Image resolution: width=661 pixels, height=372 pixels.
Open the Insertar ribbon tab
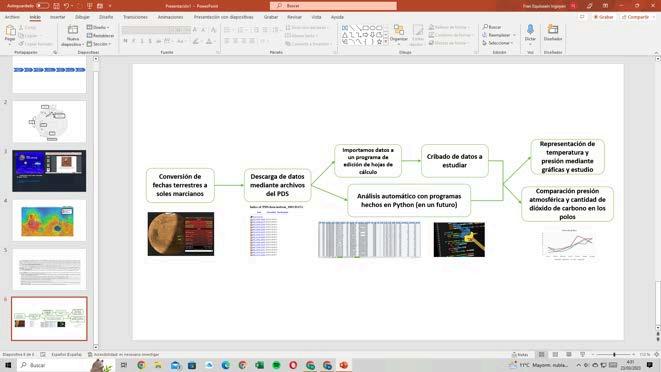point(58,17)
